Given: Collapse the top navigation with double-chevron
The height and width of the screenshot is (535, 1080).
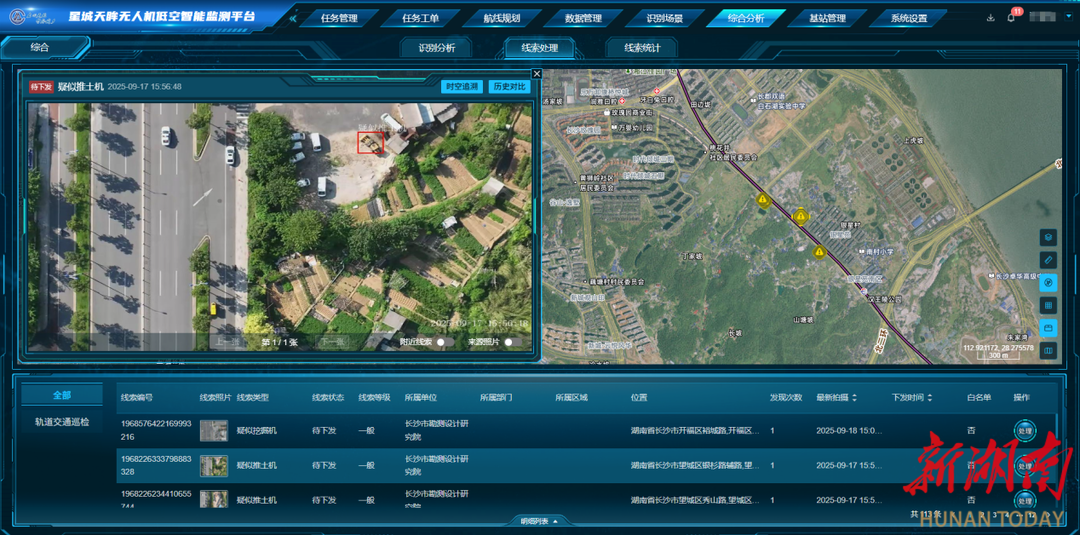Looking at the screenshot, I should click(x=293, y=18).
